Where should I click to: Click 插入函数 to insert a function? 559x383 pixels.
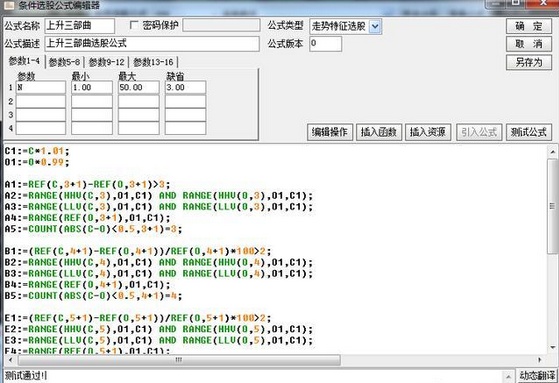pos(379,132)
